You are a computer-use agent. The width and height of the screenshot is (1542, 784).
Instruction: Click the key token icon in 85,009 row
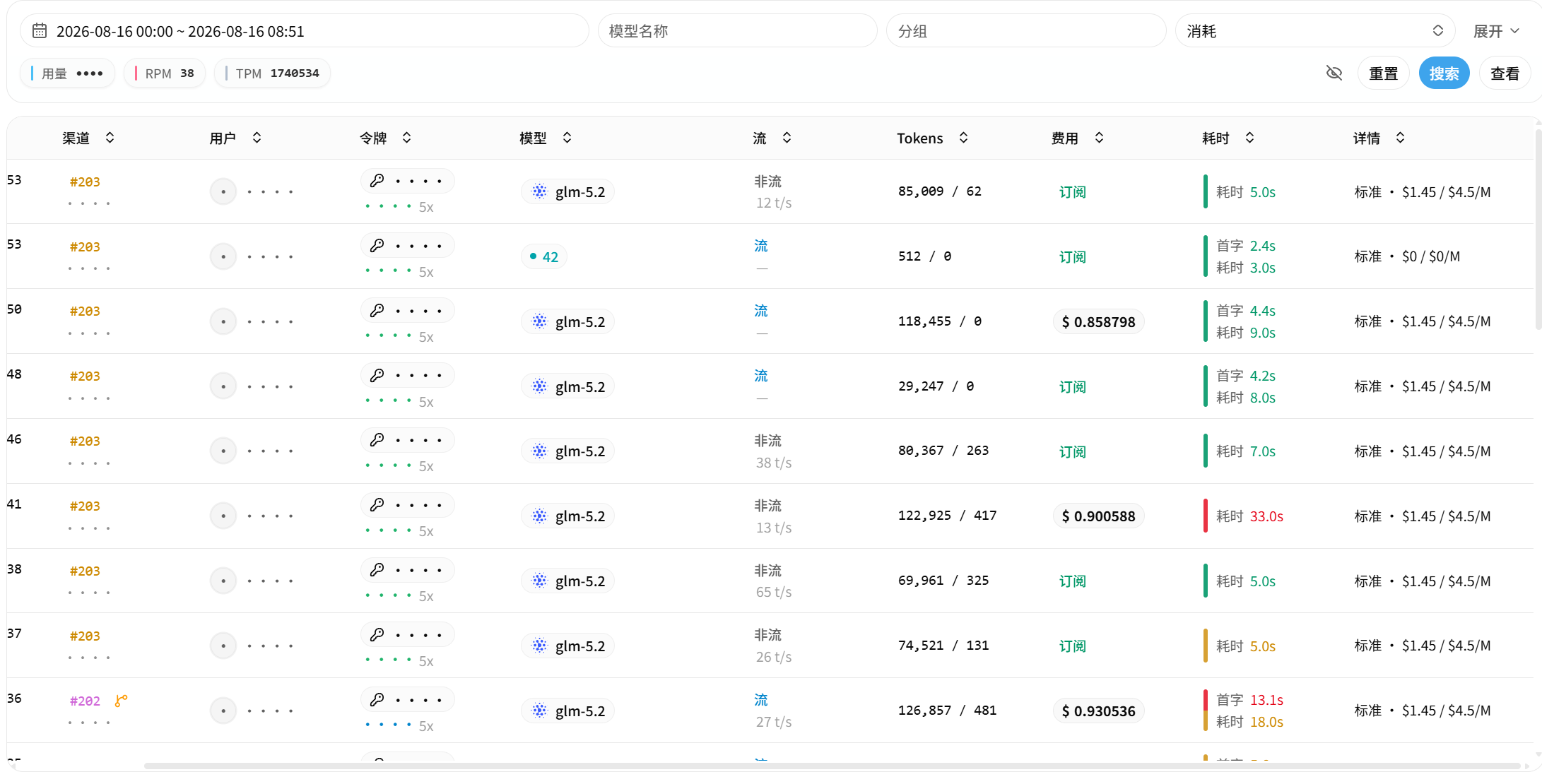point(377,181)
